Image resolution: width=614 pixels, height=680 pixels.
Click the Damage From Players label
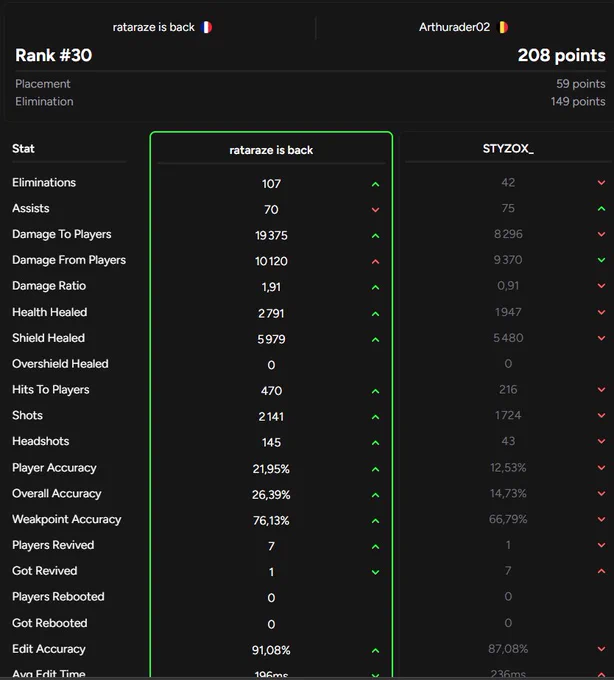click(x=69, y=260)
